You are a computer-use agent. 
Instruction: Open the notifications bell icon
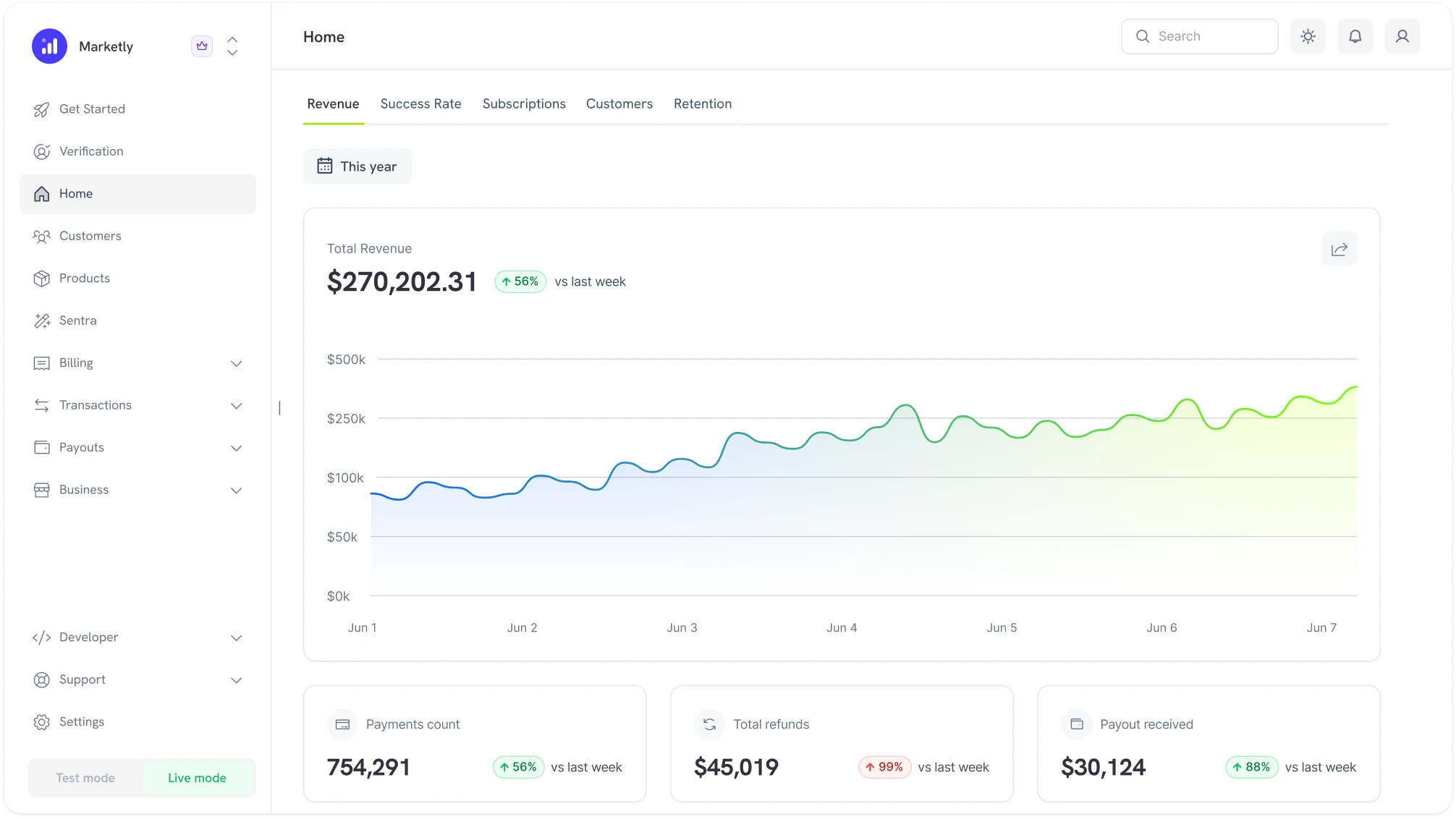pos(1355,36)
